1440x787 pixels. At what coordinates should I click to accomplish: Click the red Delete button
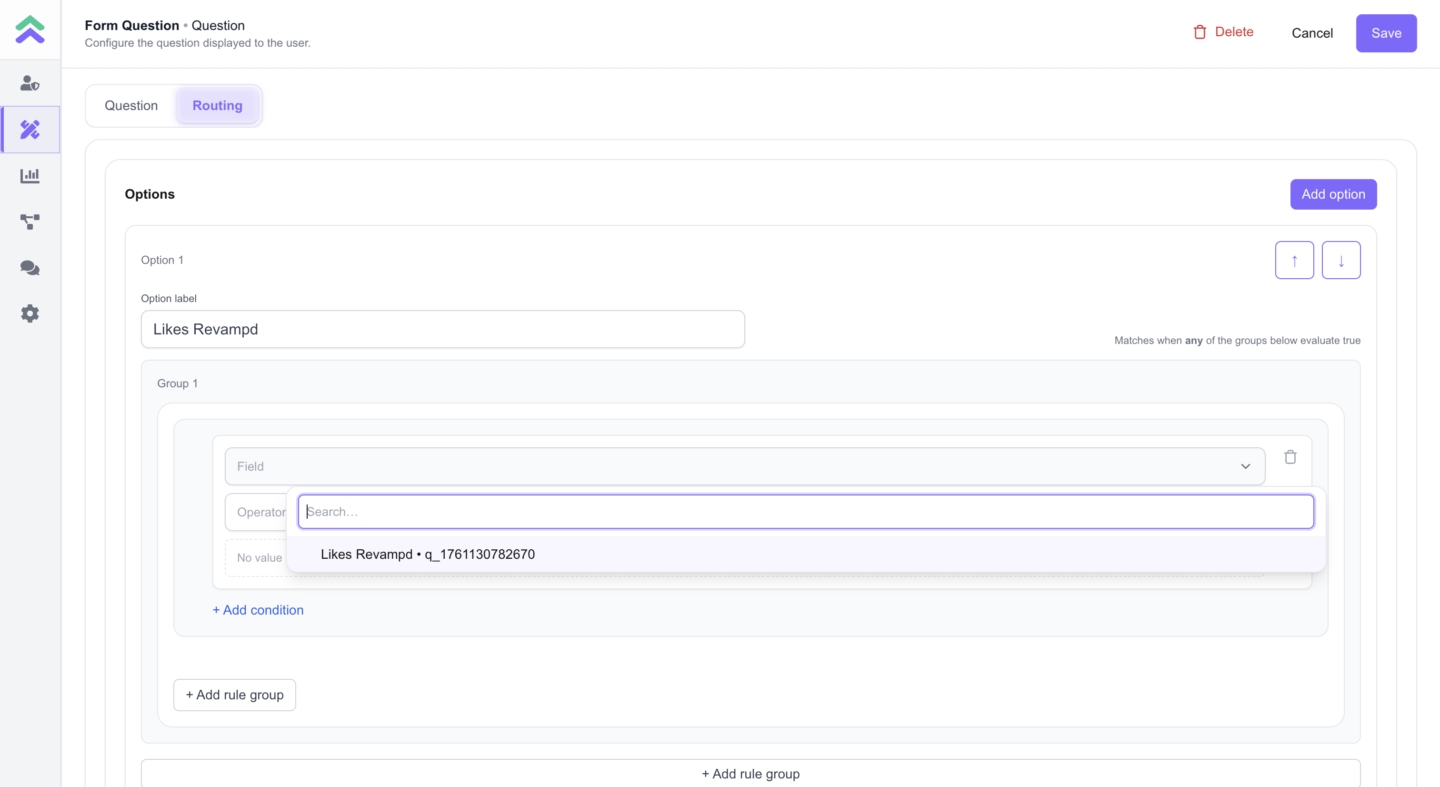click(1223, 32)
